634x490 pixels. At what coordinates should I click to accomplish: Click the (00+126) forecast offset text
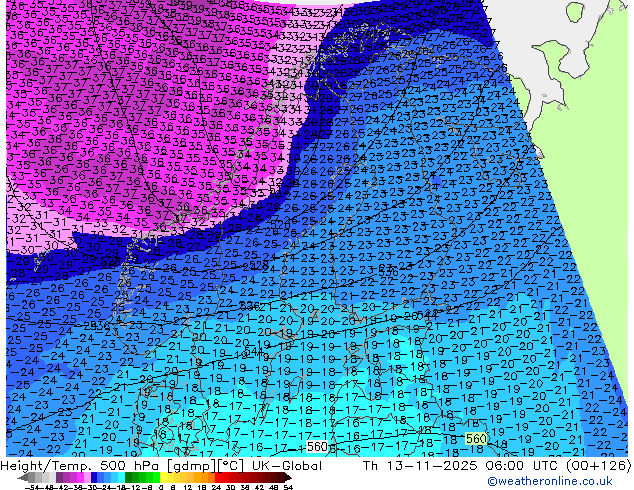598,466
